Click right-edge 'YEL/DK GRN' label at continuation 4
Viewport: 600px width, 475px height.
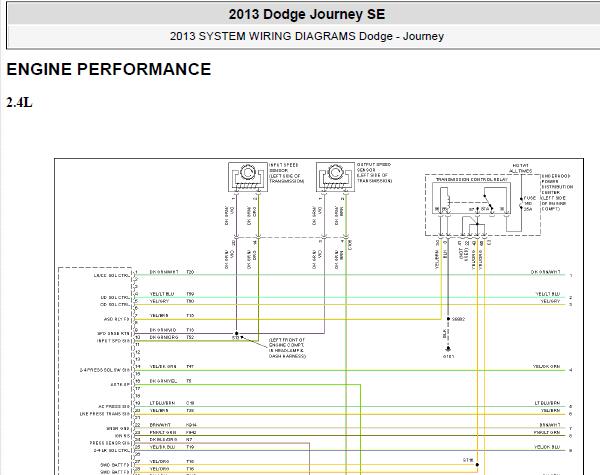pos(546,366)
